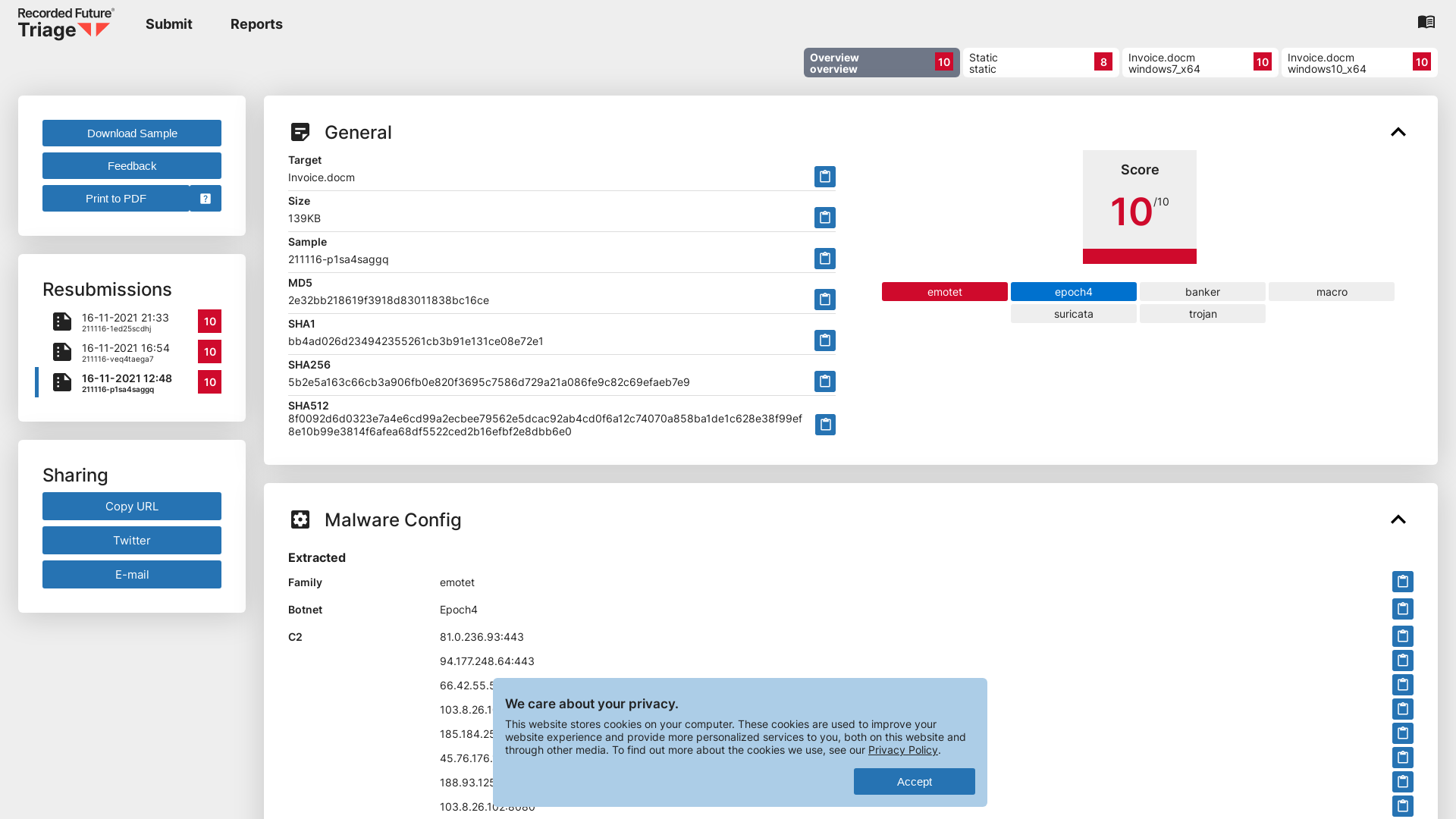Viewport: 1456px width, 819px height.
Task: Collapse the Malware Config section
Action: 1398,519
